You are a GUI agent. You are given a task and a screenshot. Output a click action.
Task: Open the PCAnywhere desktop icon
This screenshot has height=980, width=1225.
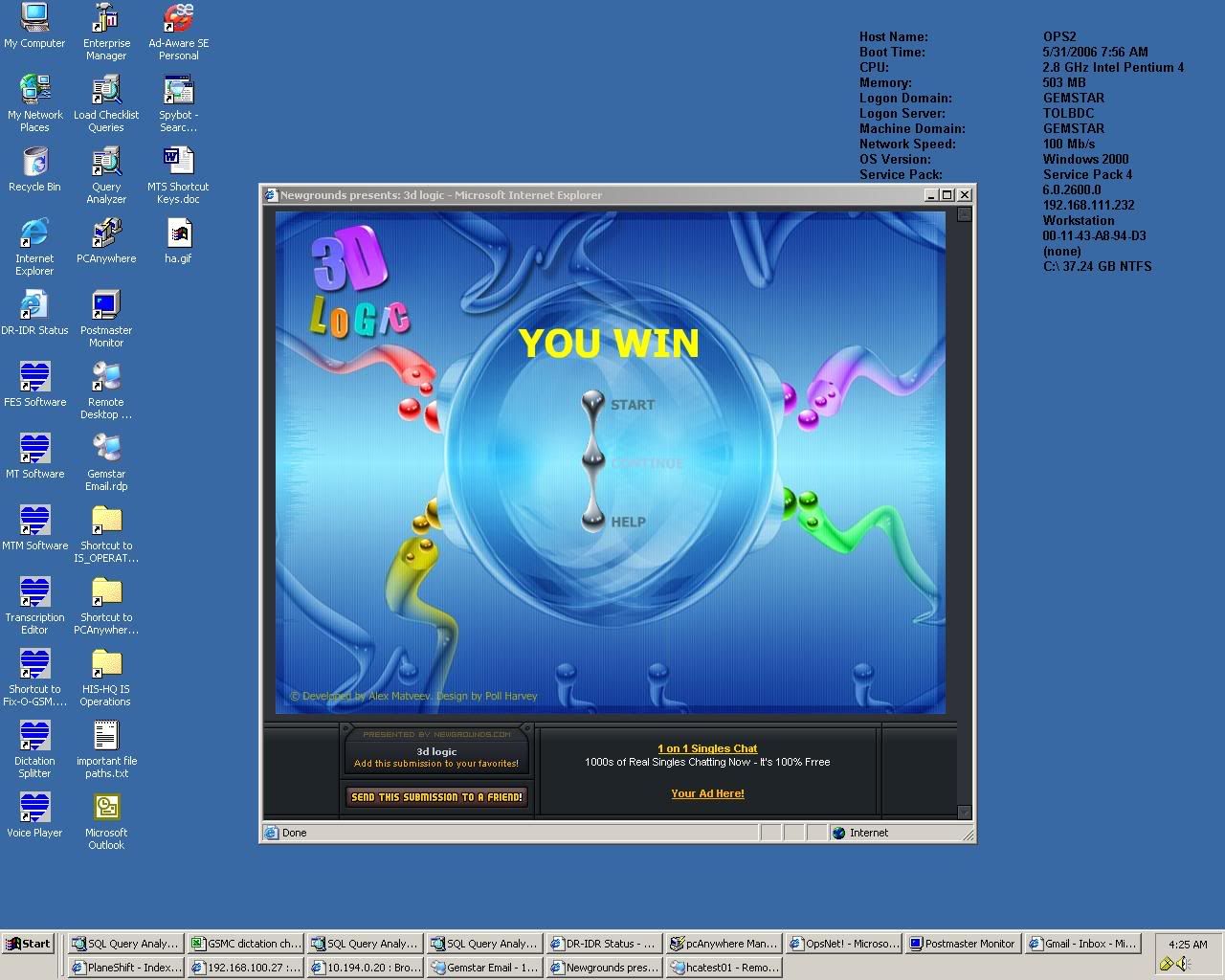coord(106,241)
